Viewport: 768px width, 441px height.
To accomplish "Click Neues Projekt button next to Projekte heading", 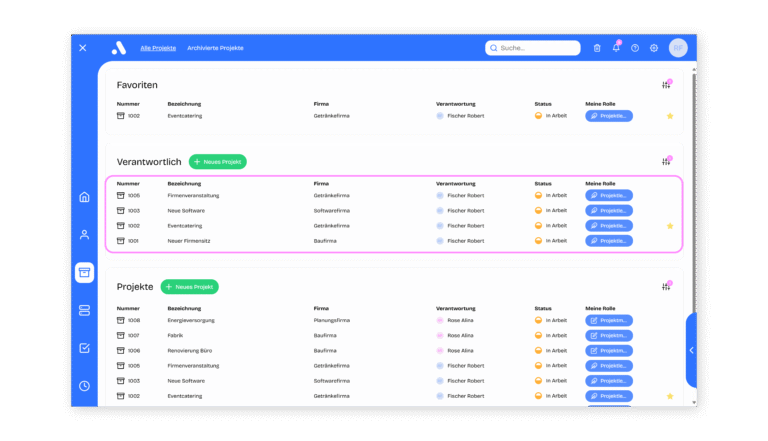I will [189, 287].
